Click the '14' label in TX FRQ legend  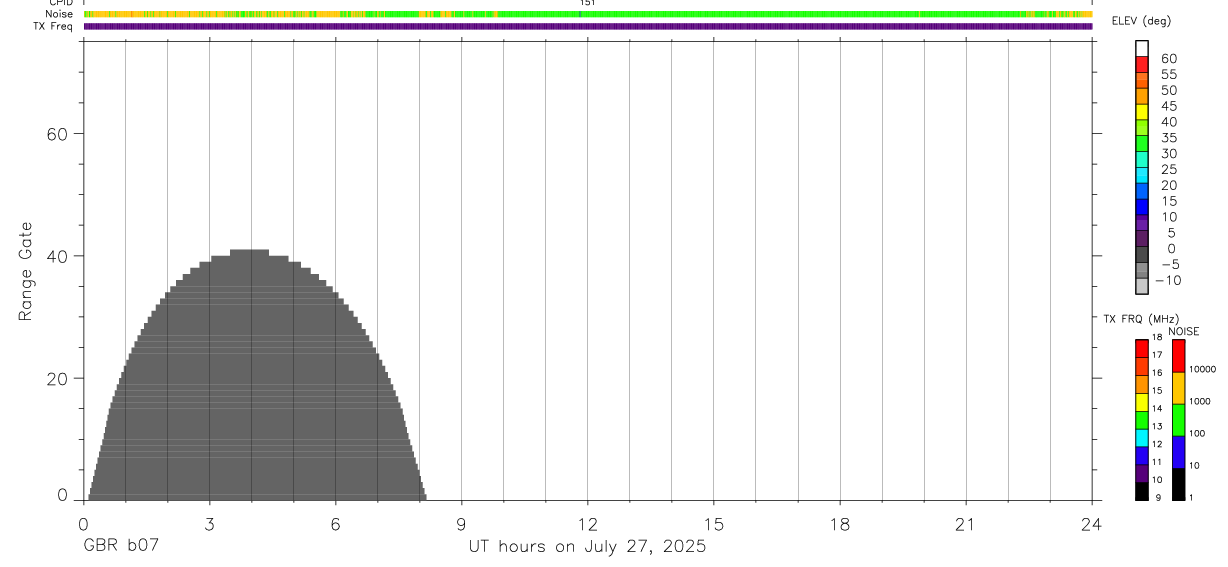[1156, 409]
